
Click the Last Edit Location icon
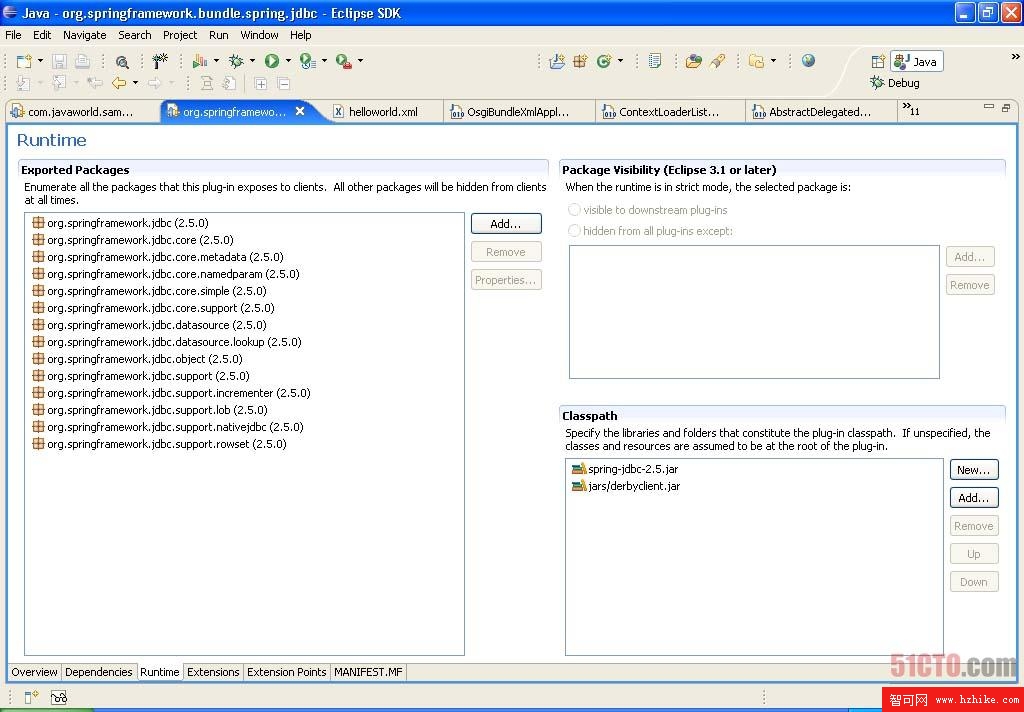(x=95, y=83)
